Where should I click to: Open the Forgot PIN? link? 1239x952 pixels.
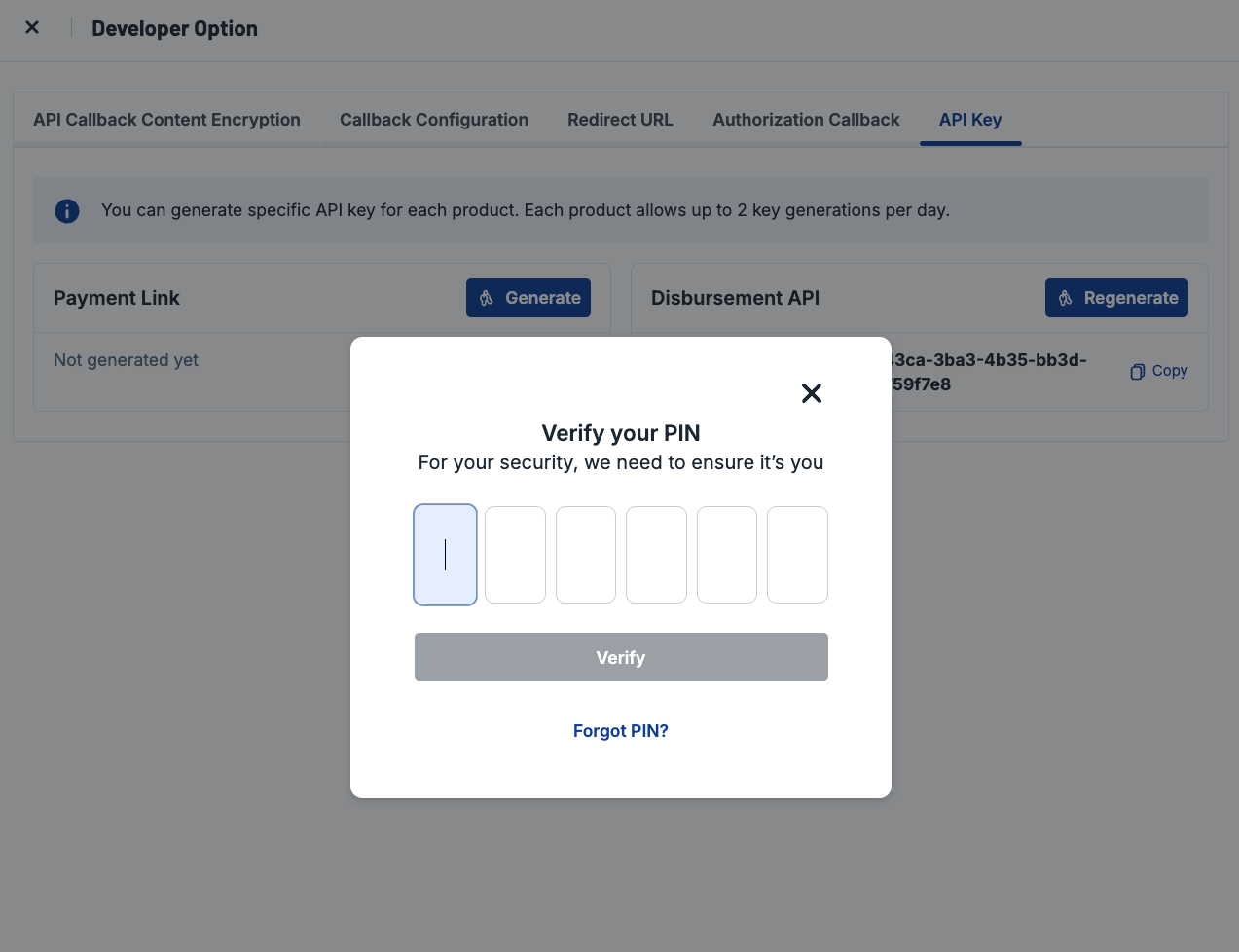[621, 731]
